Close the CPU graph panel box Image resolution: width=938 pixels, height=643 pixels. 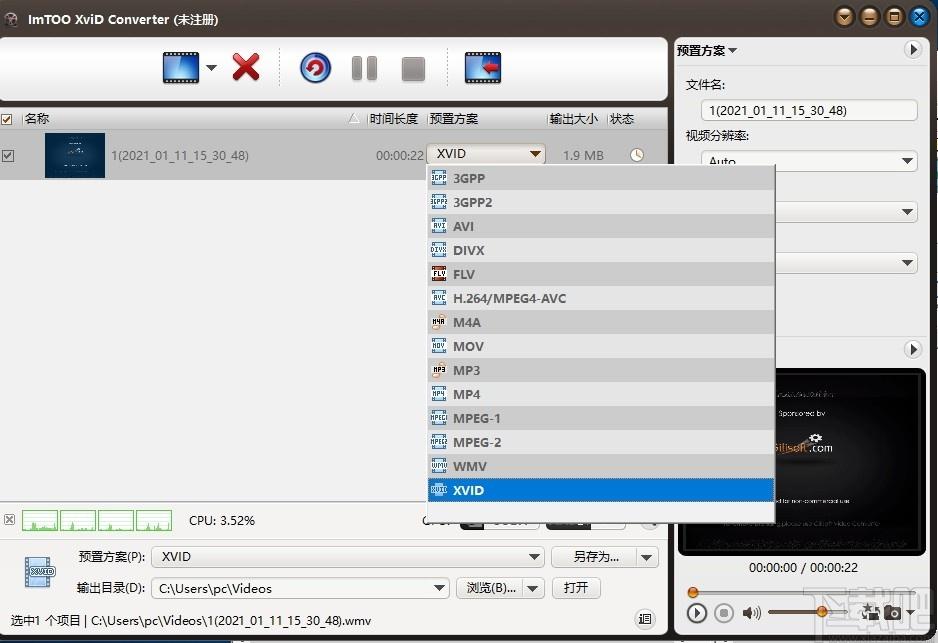[10, 520]
